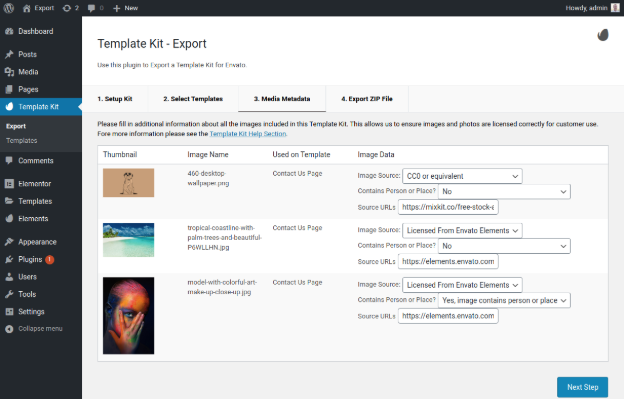
Task: Open Image Source dropdown for model makeup image
Action: click(x=462, y=285)
